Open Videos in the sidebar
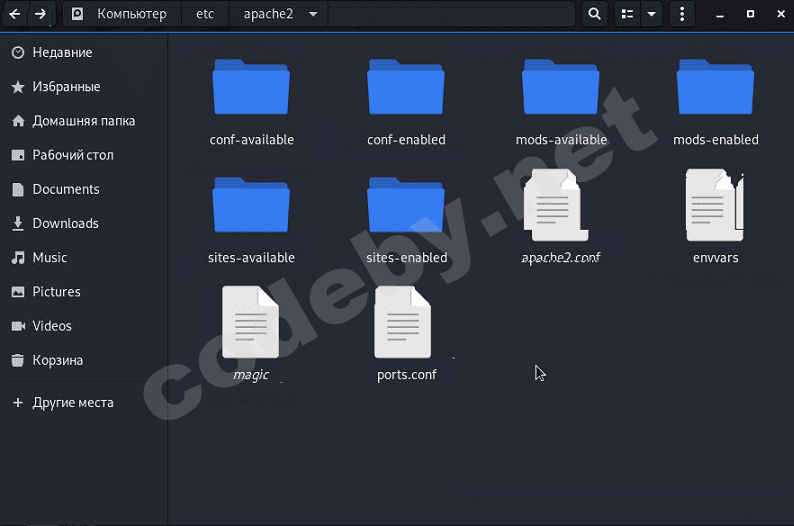 pos(84,326)
